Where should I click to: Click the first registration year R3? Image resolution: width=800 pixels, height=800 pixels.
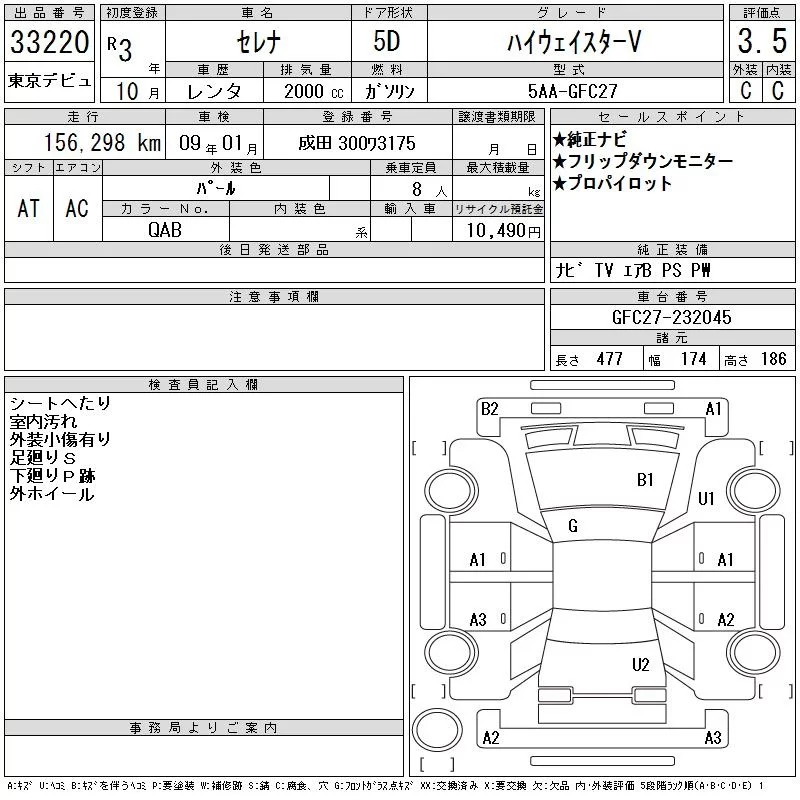(x=119, y=48)
